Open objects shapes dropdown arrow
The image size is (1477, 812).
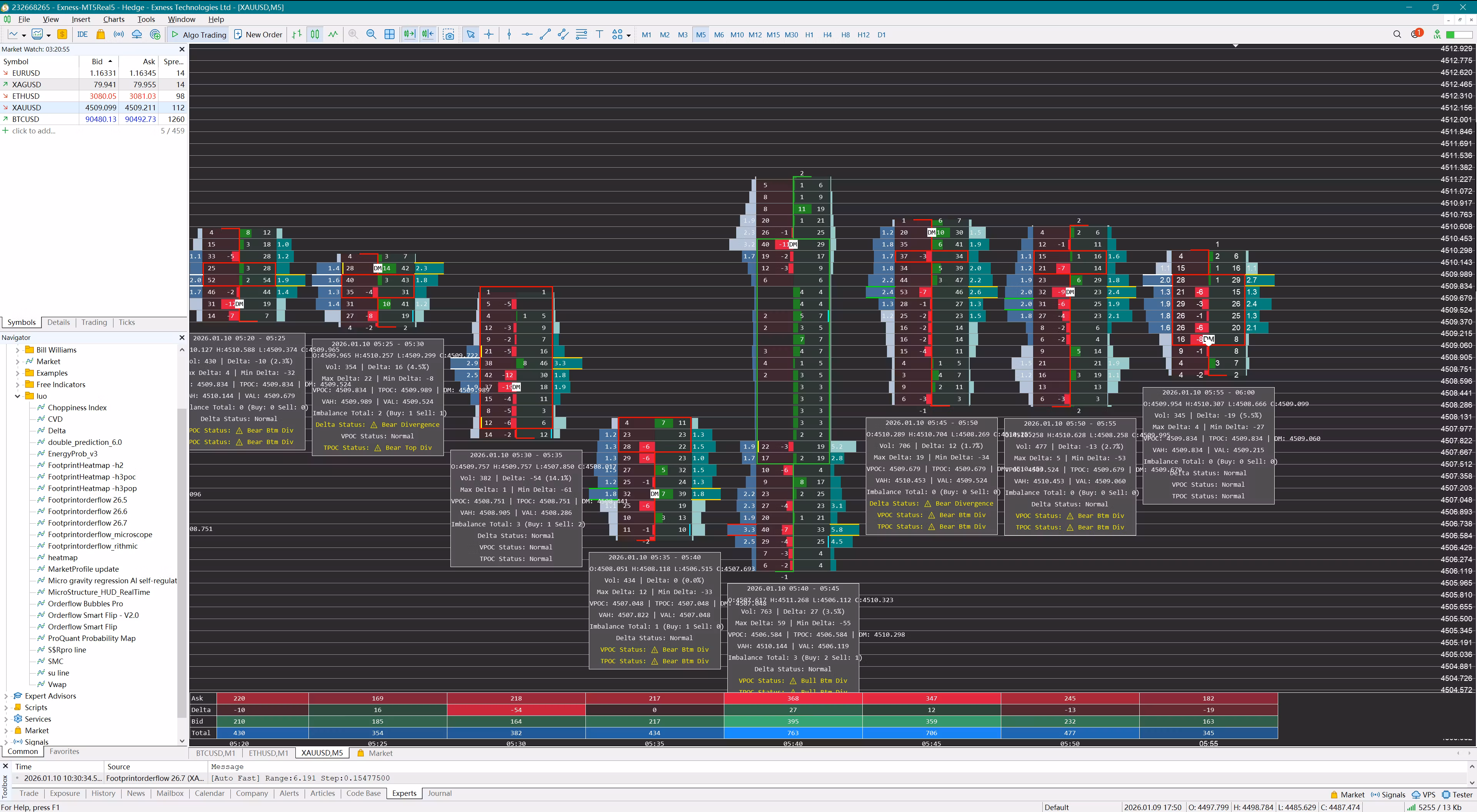[x=628, y=35]
